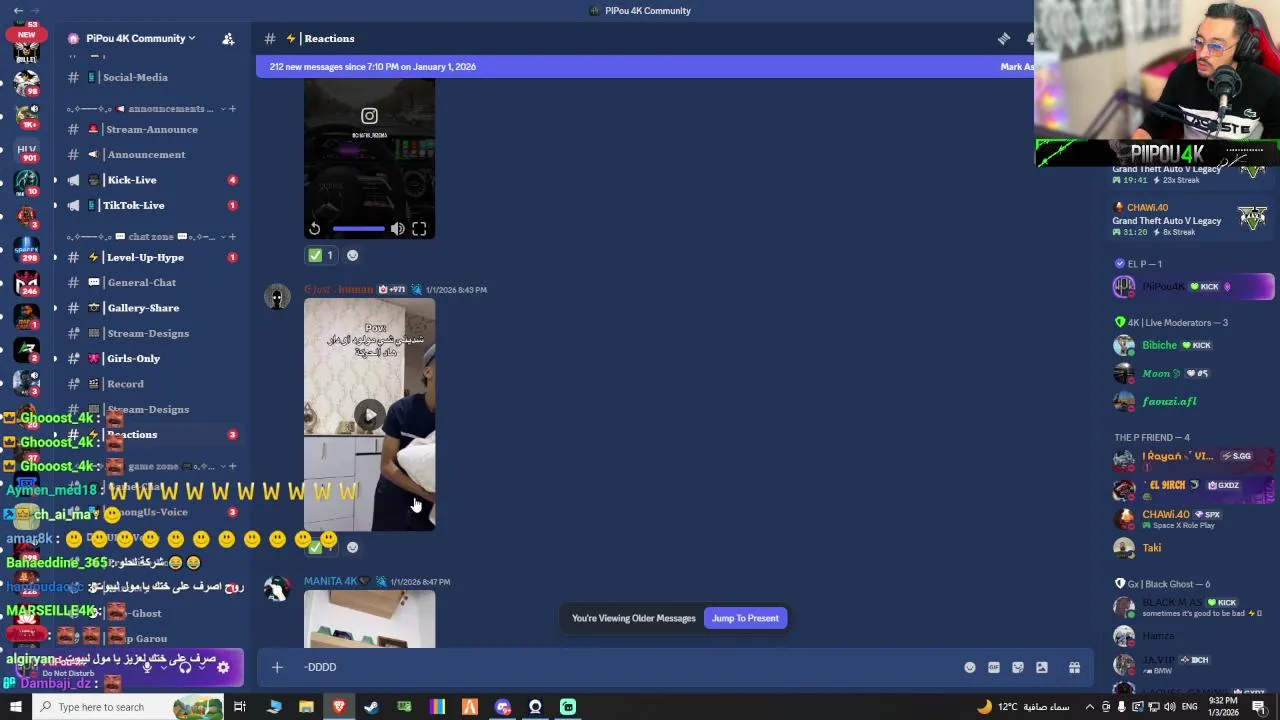The height and width of the screenshot is (720, 1280).
Task: Open MANITA 4K's attached image thumbnail
Action: click(369, 619)
